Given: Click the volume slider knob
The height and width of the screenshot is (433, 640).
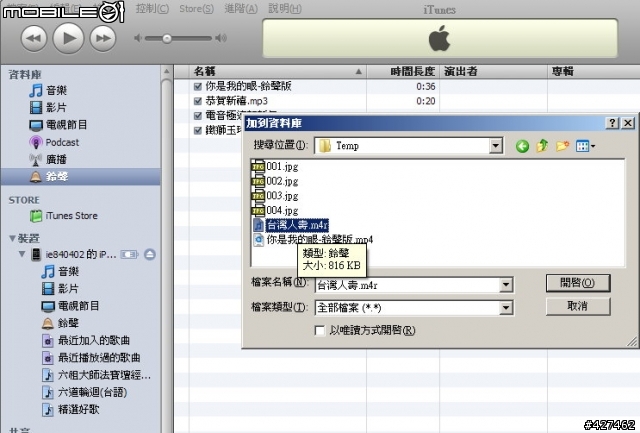Looking at the screenshot, I should click(x=167, y=39).
